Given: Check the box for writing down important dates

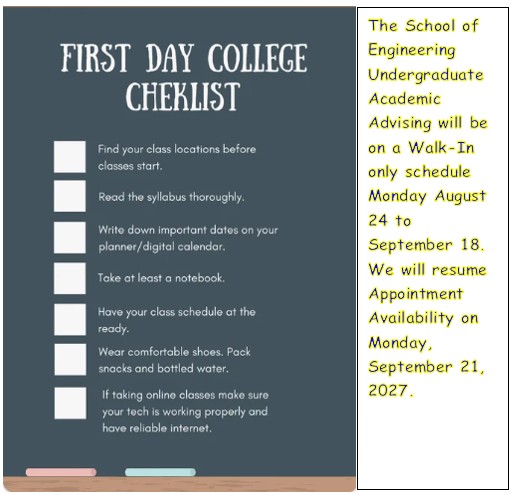Looking at the screenshot, I should [x=70, y=237].
